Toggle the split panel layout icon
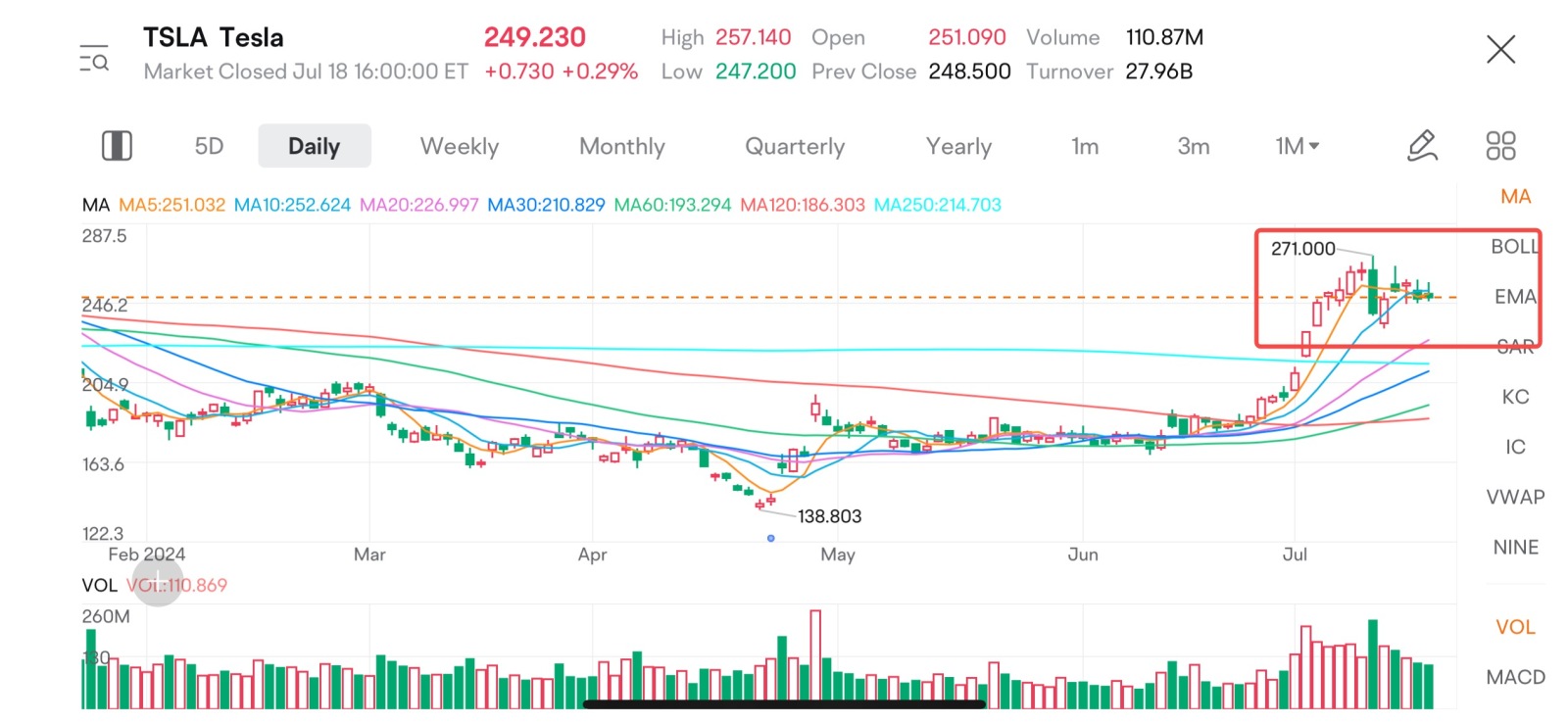Viewport: 1568px width, 724px height. (x=117, y=146)
